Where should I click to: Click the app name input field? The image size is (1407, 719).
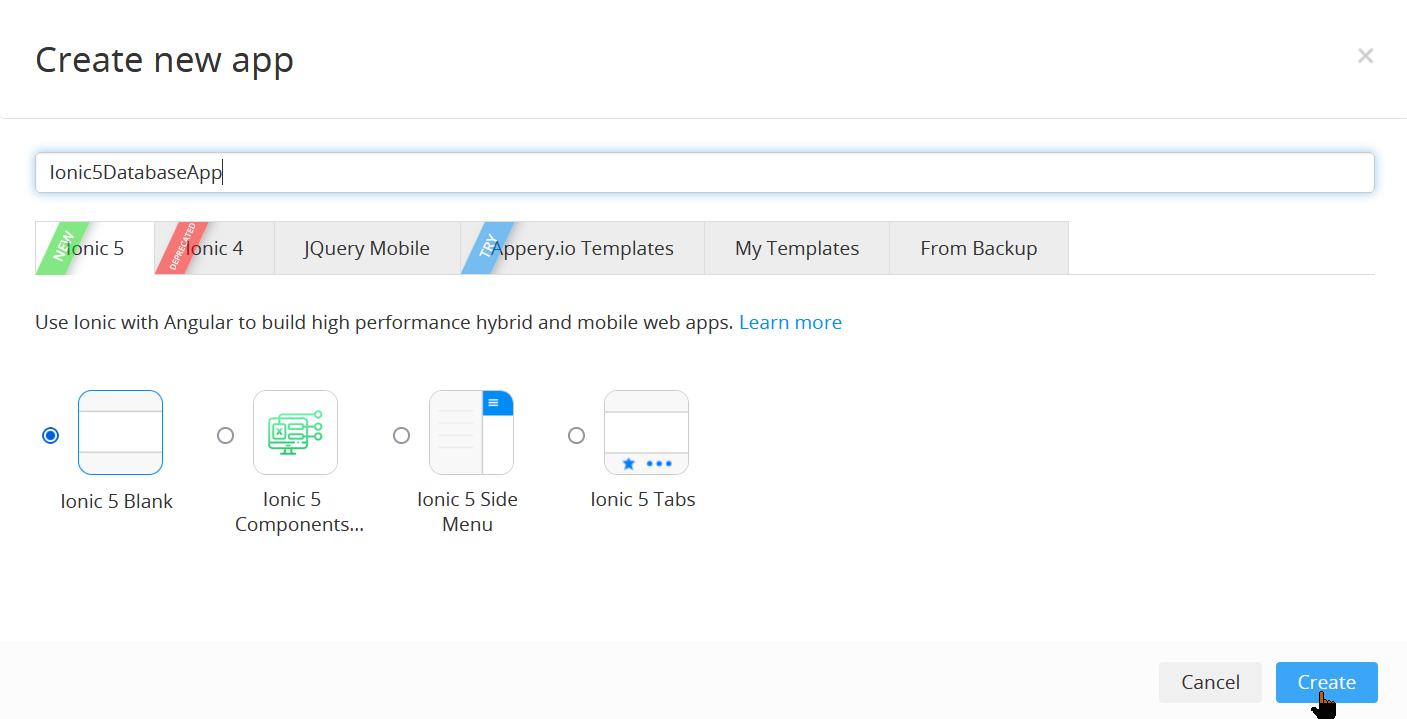point(705,172)
